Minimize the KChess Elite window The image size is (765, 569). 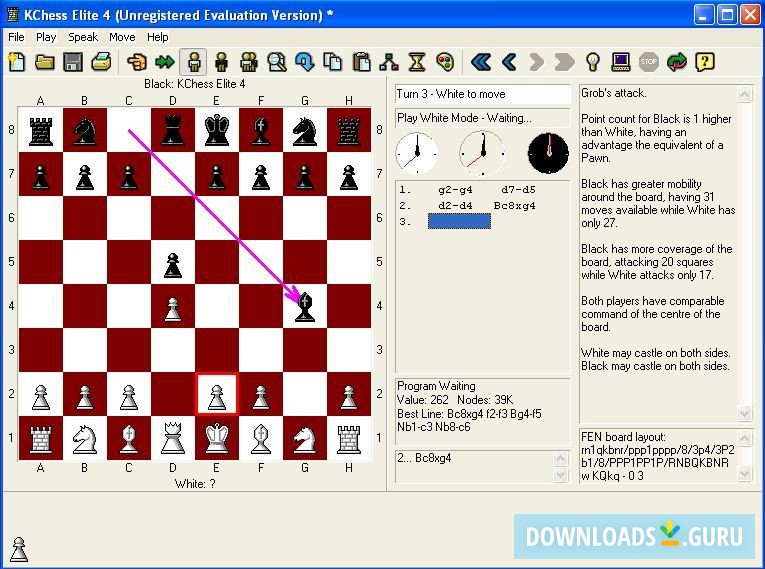pyautogui.click(x=703, y=15)
